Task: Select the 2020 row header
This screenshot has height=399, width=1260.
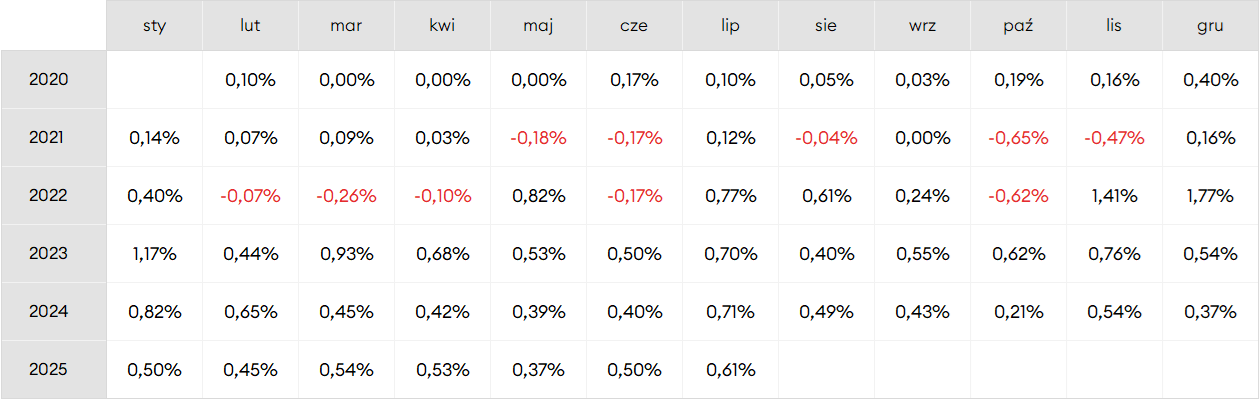Action: pos(53,79)
